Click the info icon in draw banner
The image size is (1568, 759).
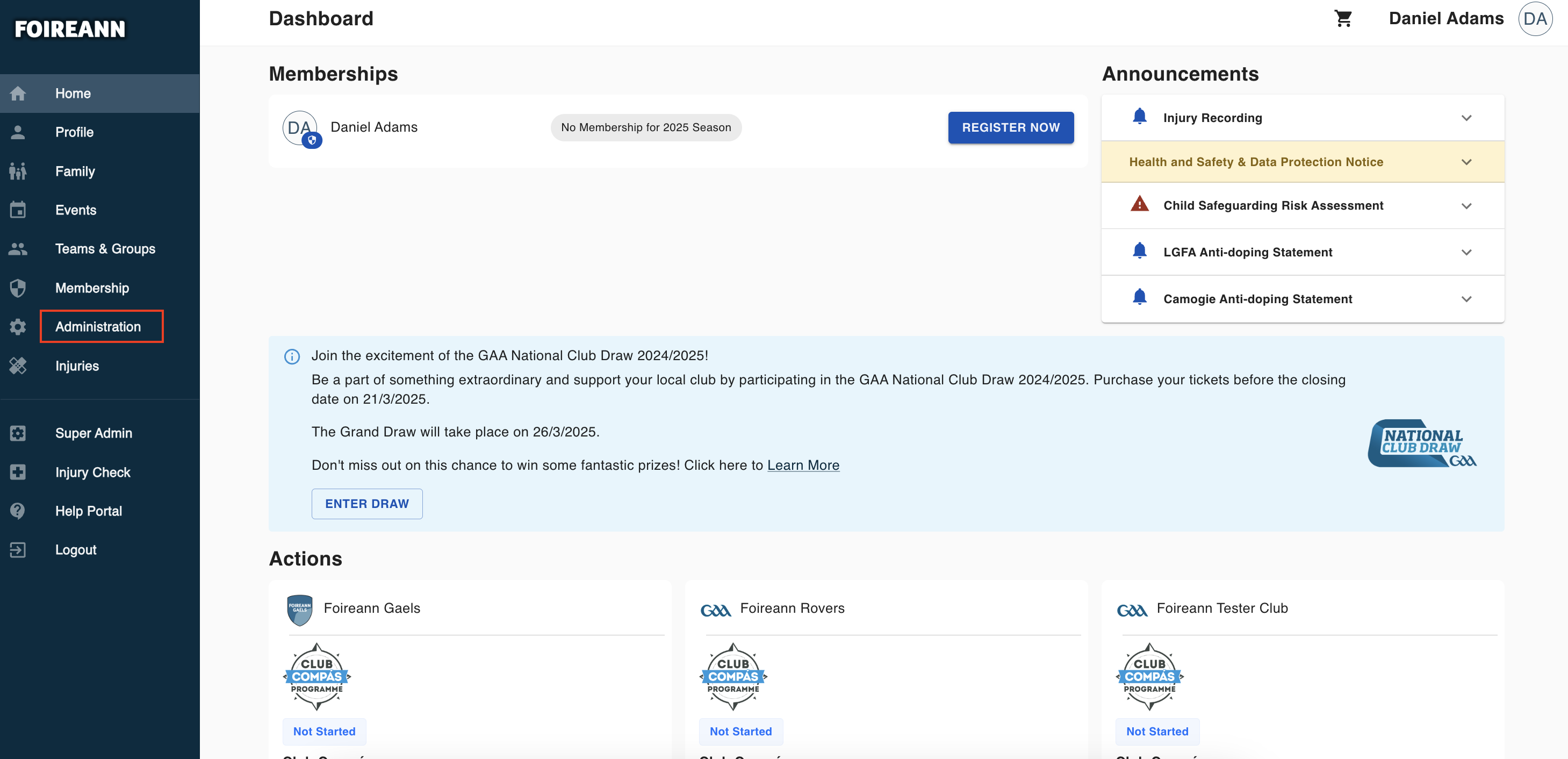click(292, 357)
